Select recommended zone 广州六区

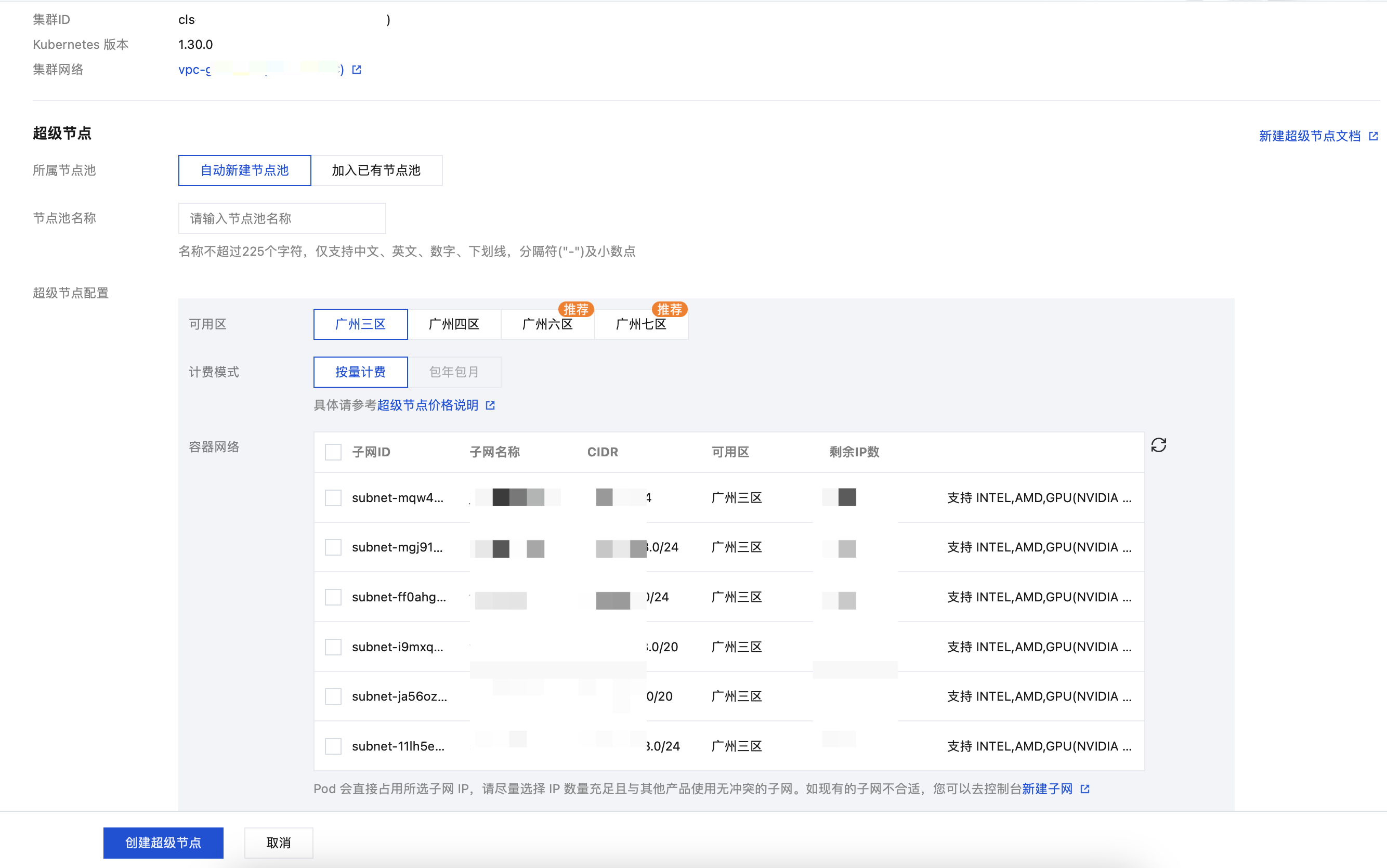(547, 324)
